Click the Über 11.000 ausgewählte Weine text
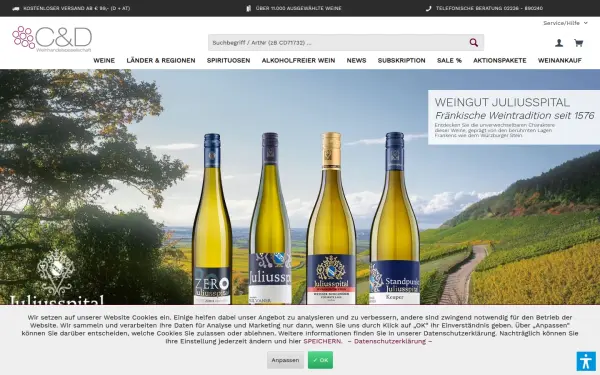Image resolution: width=600 pixels, height=375 pixels. [x=298, y=8]
